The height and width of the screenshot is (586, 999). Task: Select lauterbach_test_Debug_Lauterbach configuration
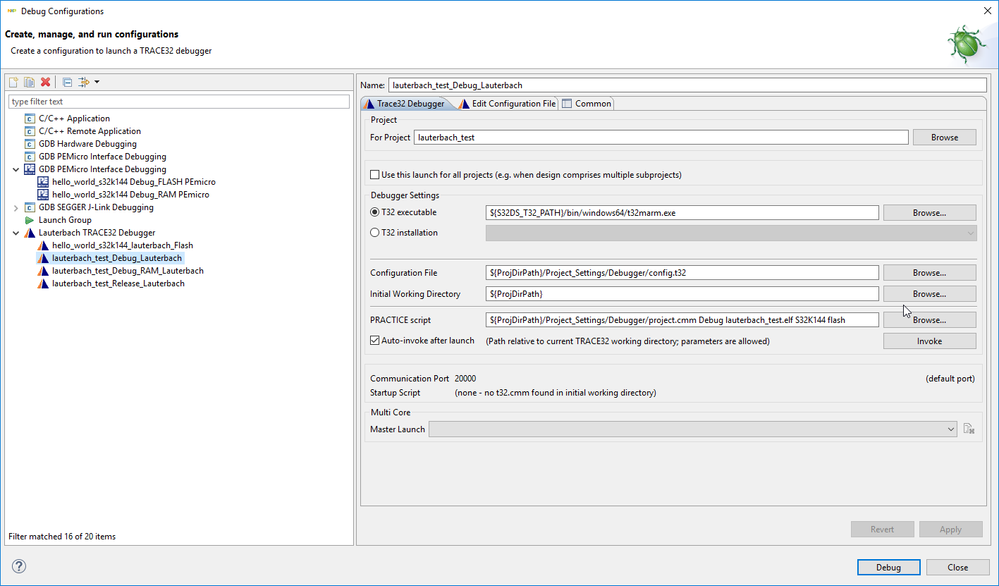(x=117, y=259)
